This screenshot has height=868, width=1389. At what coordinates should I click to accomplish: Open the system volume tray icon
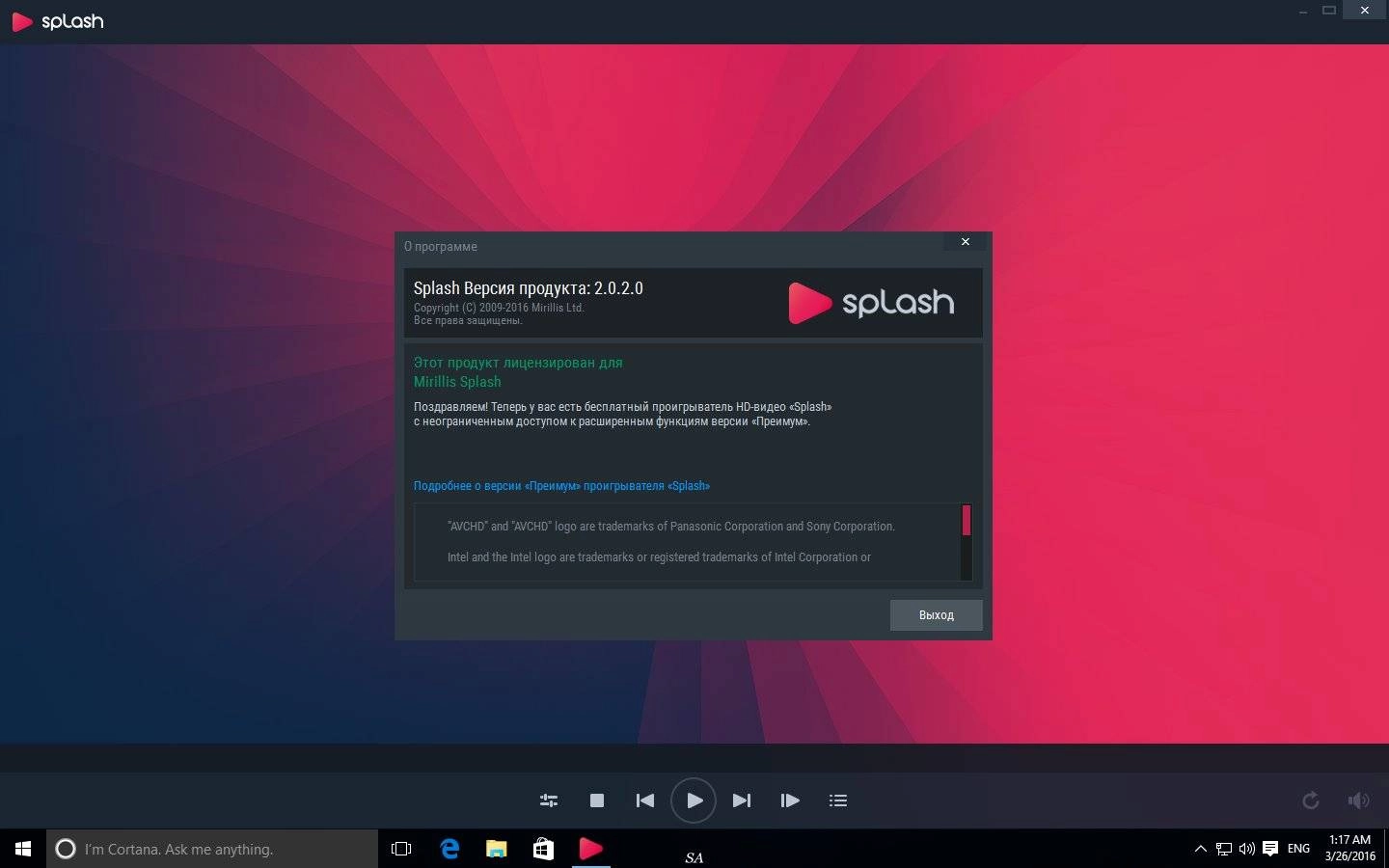pyautogui.click(x=1246, y=849)
